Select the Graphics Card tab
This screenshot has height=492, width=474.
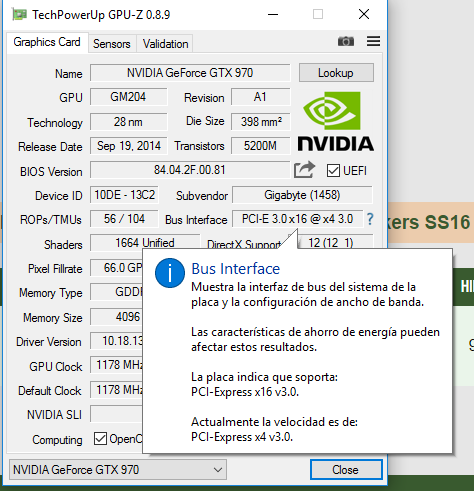pos(47,42)
